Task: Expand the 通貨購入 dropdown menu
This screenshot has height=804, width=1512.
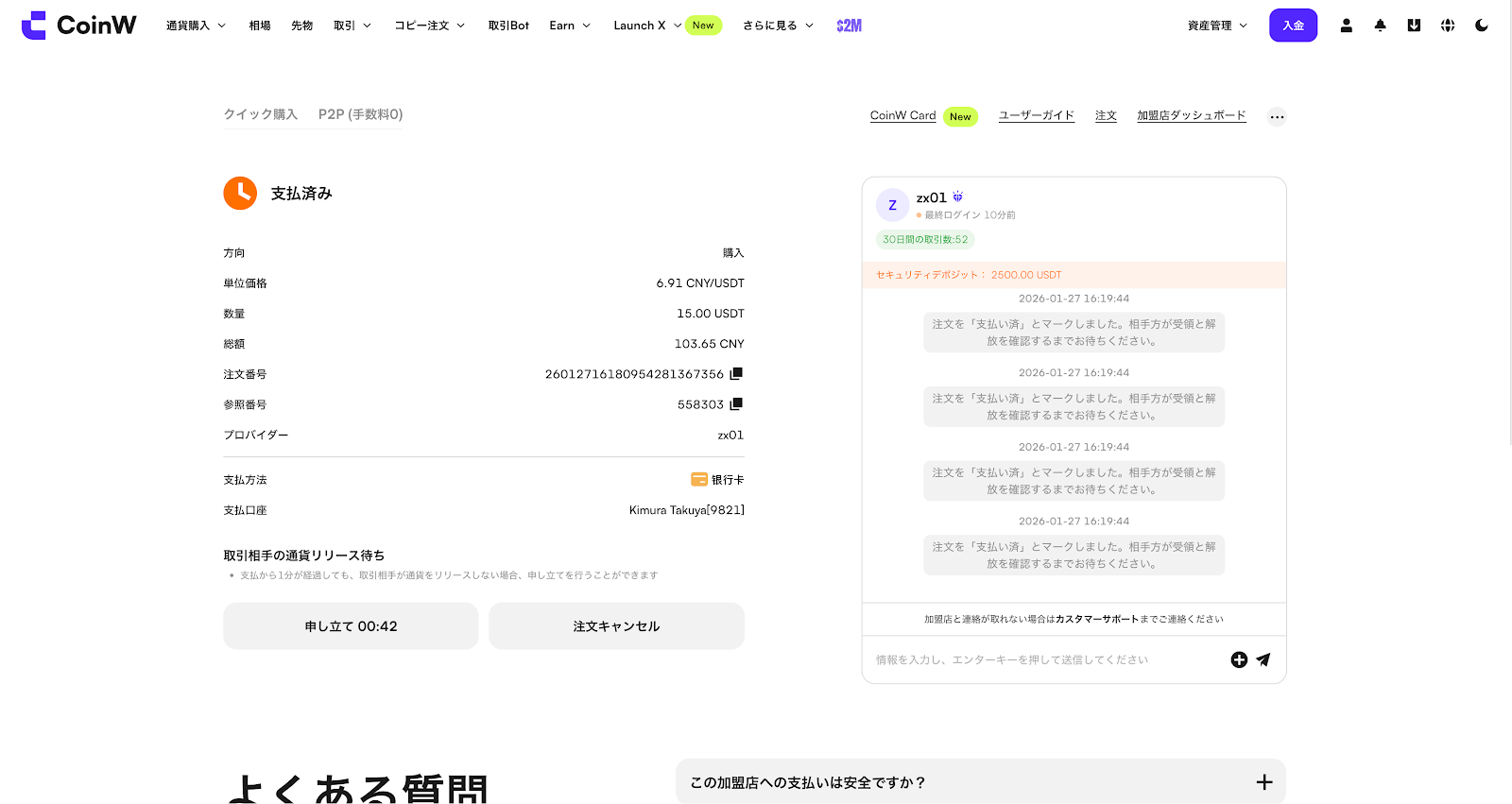Action: [x=196, y=26]
